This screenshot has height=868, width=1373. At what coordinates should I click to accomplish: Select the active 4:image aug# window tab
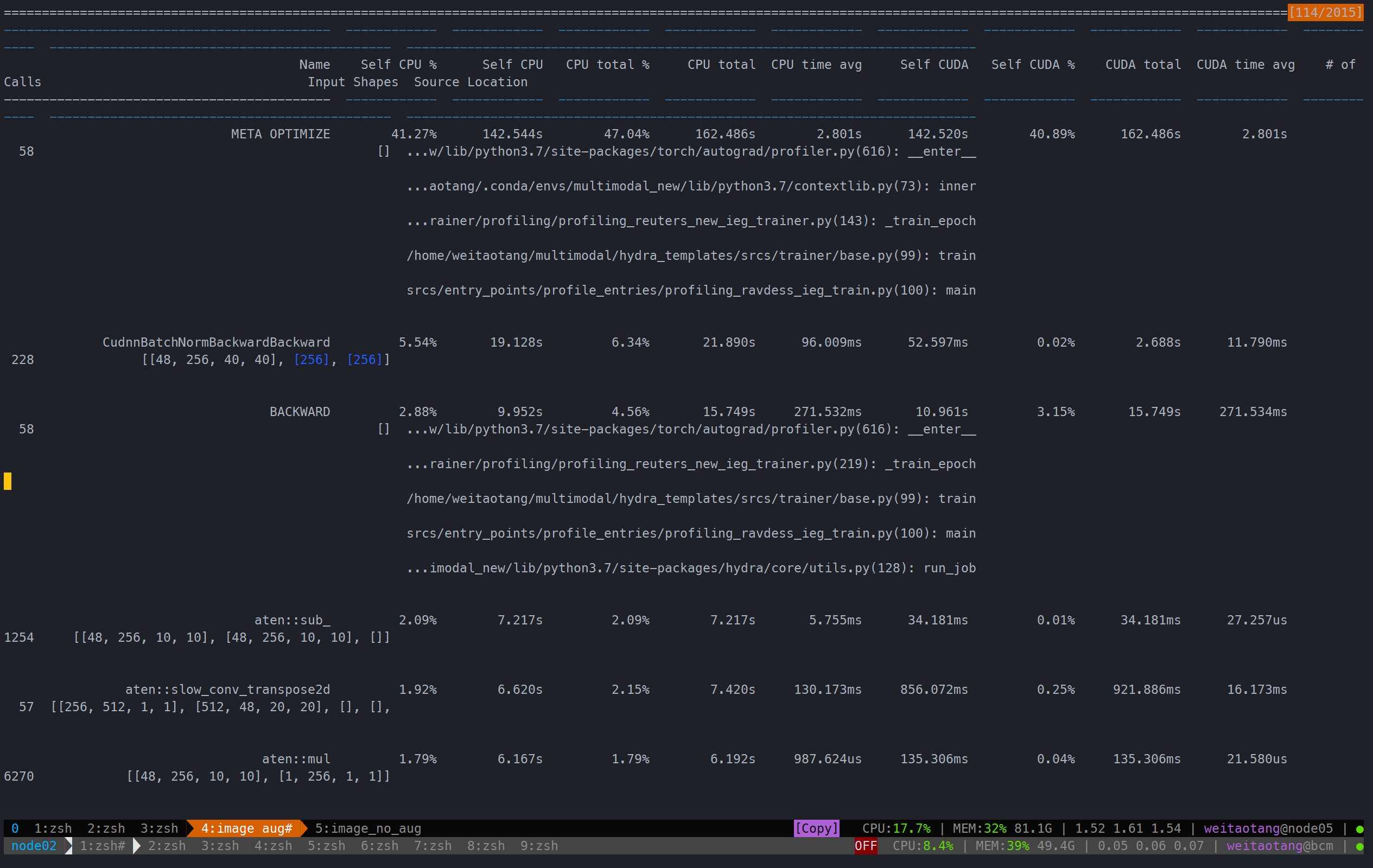pos(247,828)
